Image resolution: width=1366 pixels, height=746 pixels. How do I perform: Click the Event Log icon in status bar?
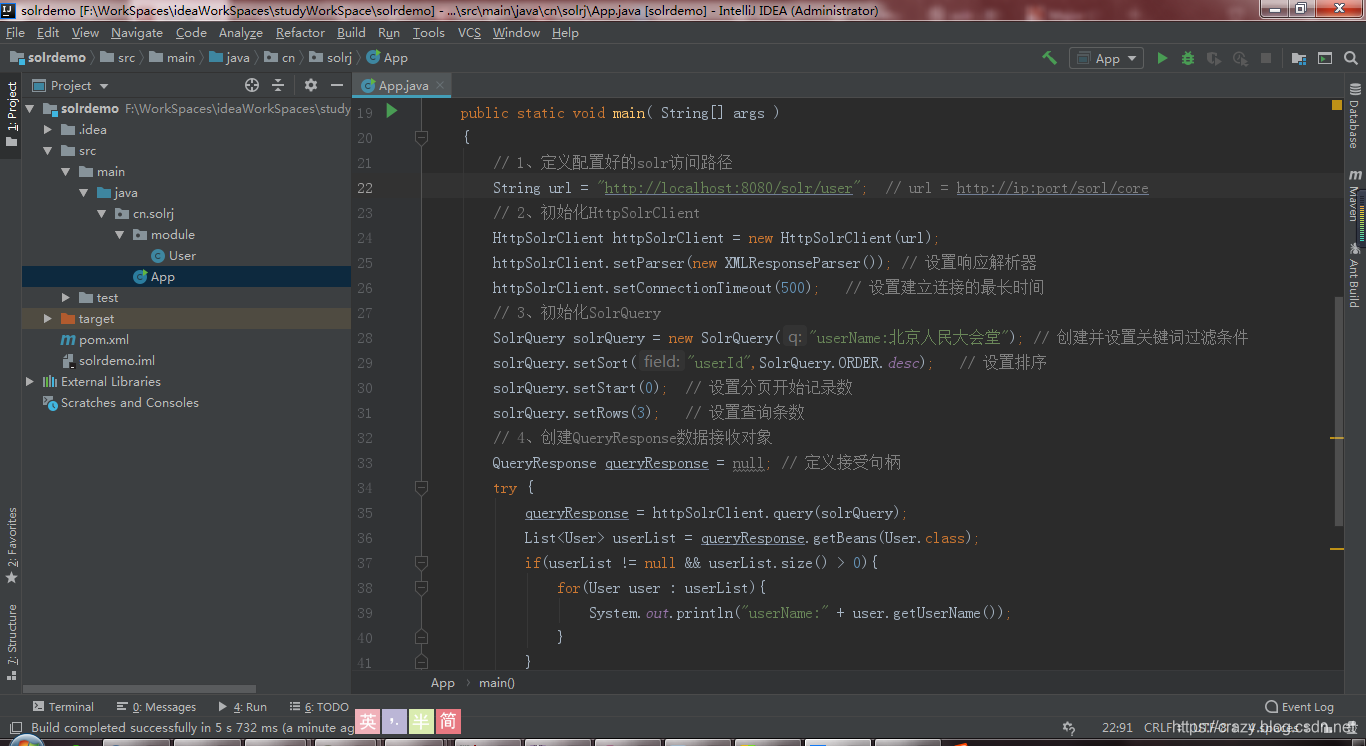1271,706
